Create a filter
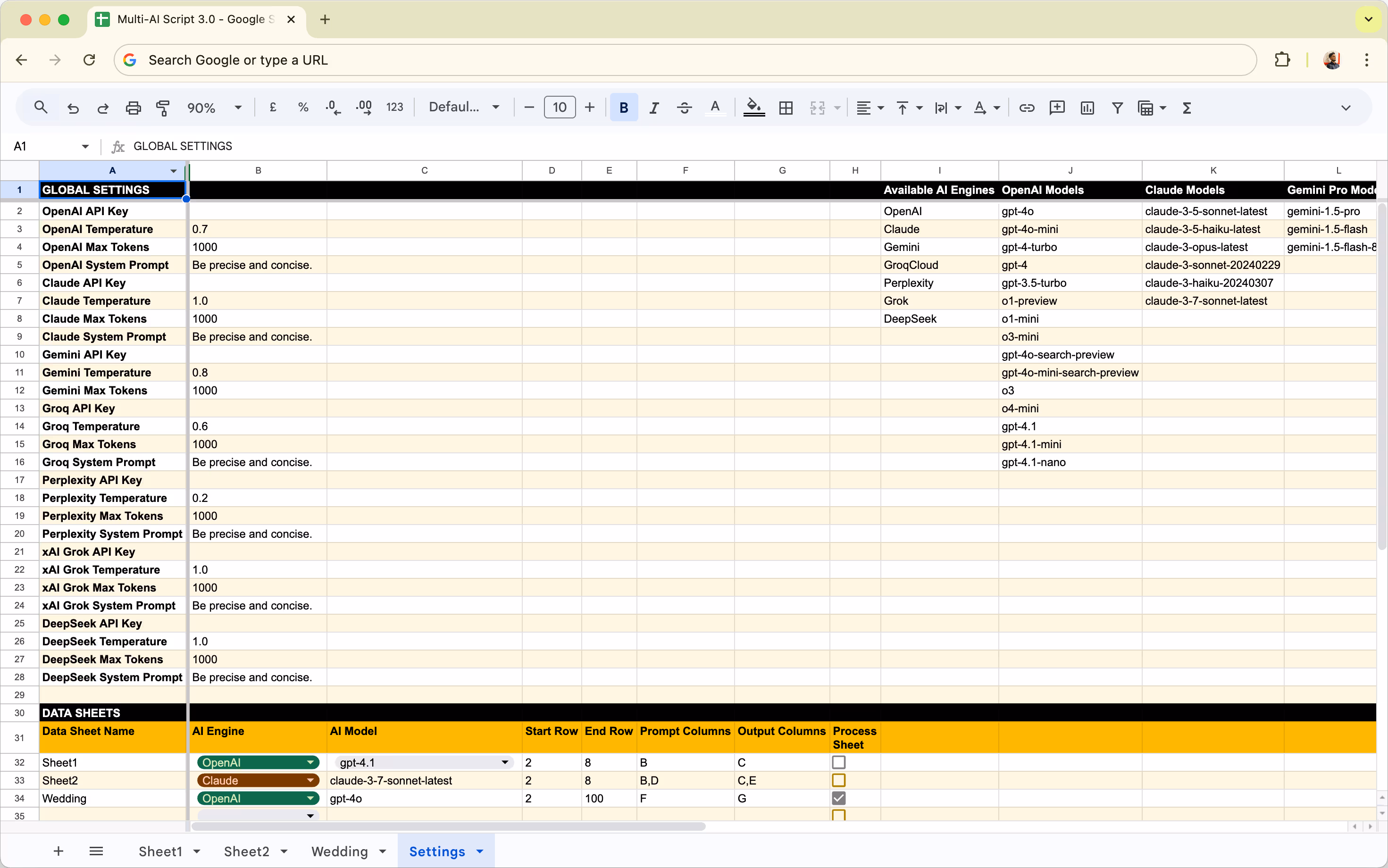The width and height of the screenshot is (1388, 868). 1117,108
